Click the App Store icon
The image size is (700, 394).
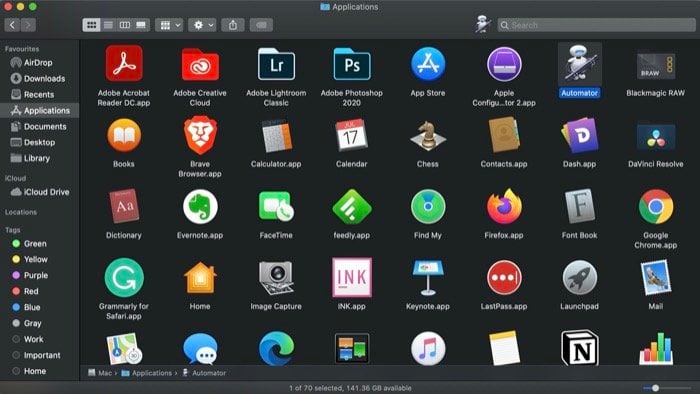(x=428, y=64)
